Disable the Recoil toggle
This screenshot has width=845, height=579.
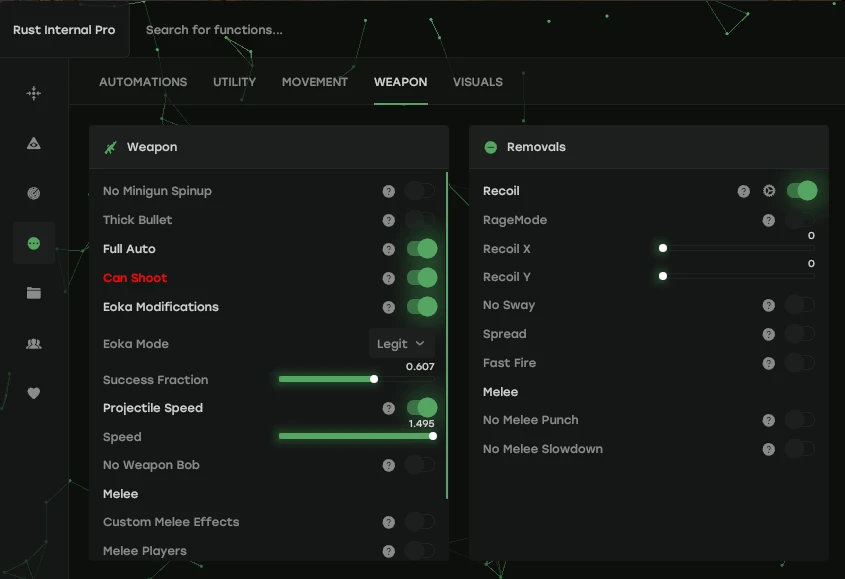802,190
